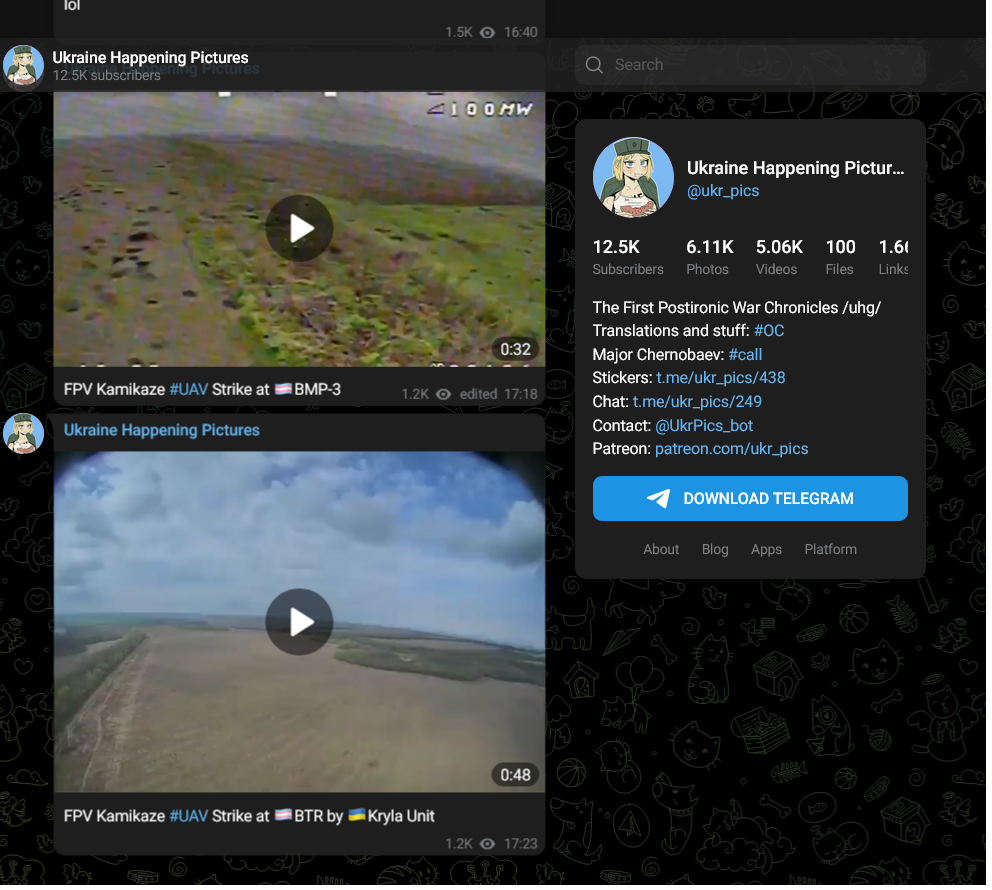Open the @ukr_pics handle link
The height and width of the screenshot is (890, 992).
pos(723,191)
